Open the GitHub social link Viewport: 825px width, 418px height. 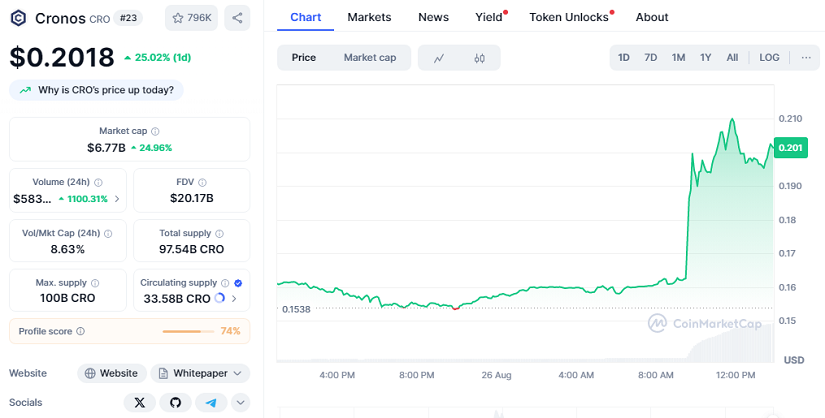(x=175, y=403)
